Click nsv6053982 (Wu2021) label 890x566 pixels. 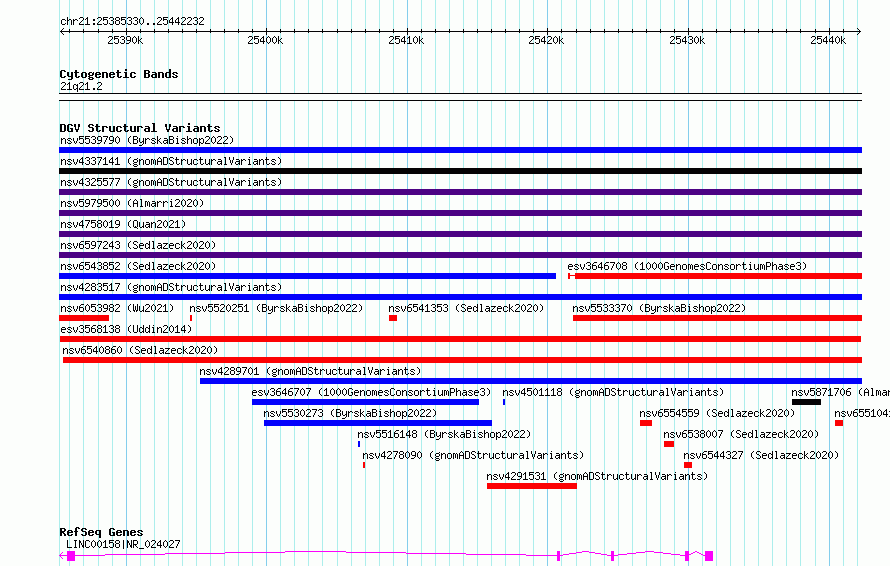tap(117, 308)
